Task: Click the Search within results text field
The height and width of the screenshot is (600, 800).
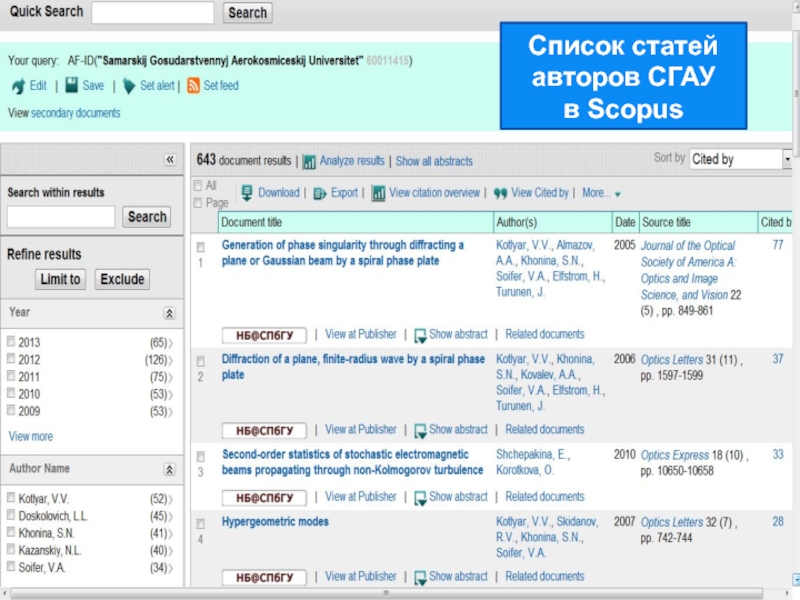Action: click(x=61, y=217)
